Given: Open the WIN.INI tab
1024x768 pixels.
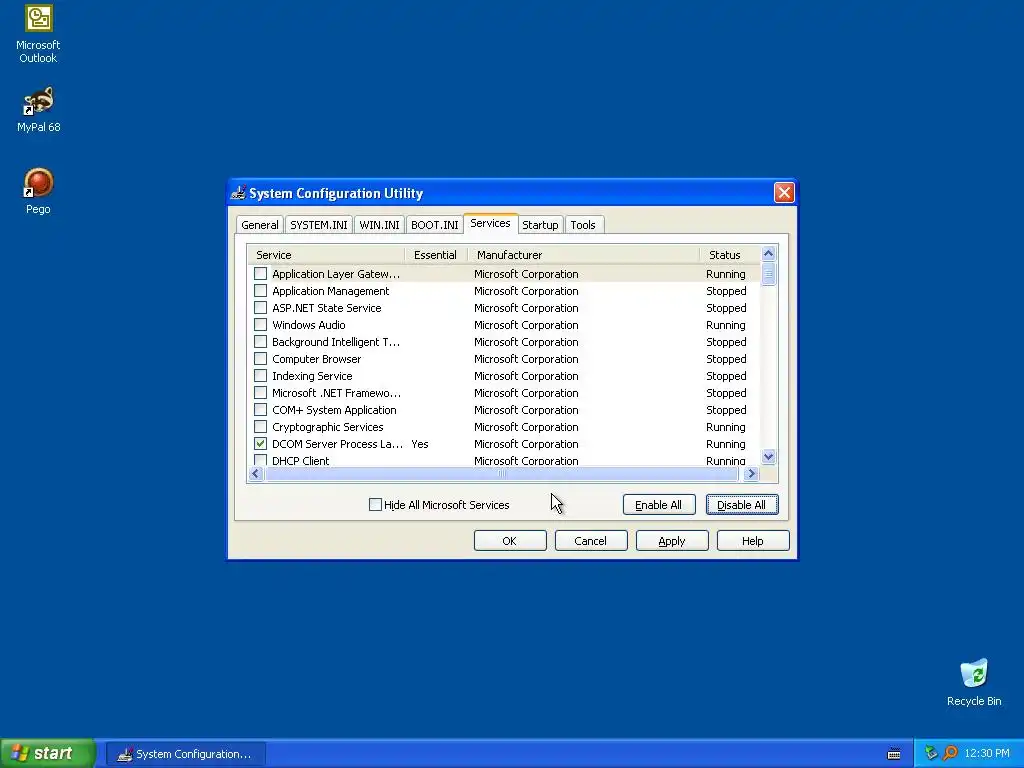Looking at the screenshot, I should [x=379, y=225].
